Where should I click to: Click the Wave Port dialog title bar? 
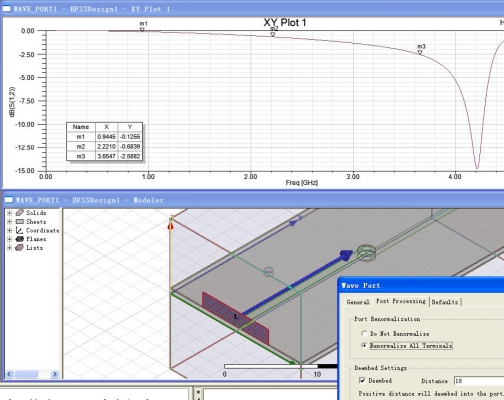click(x=421, y=286)
